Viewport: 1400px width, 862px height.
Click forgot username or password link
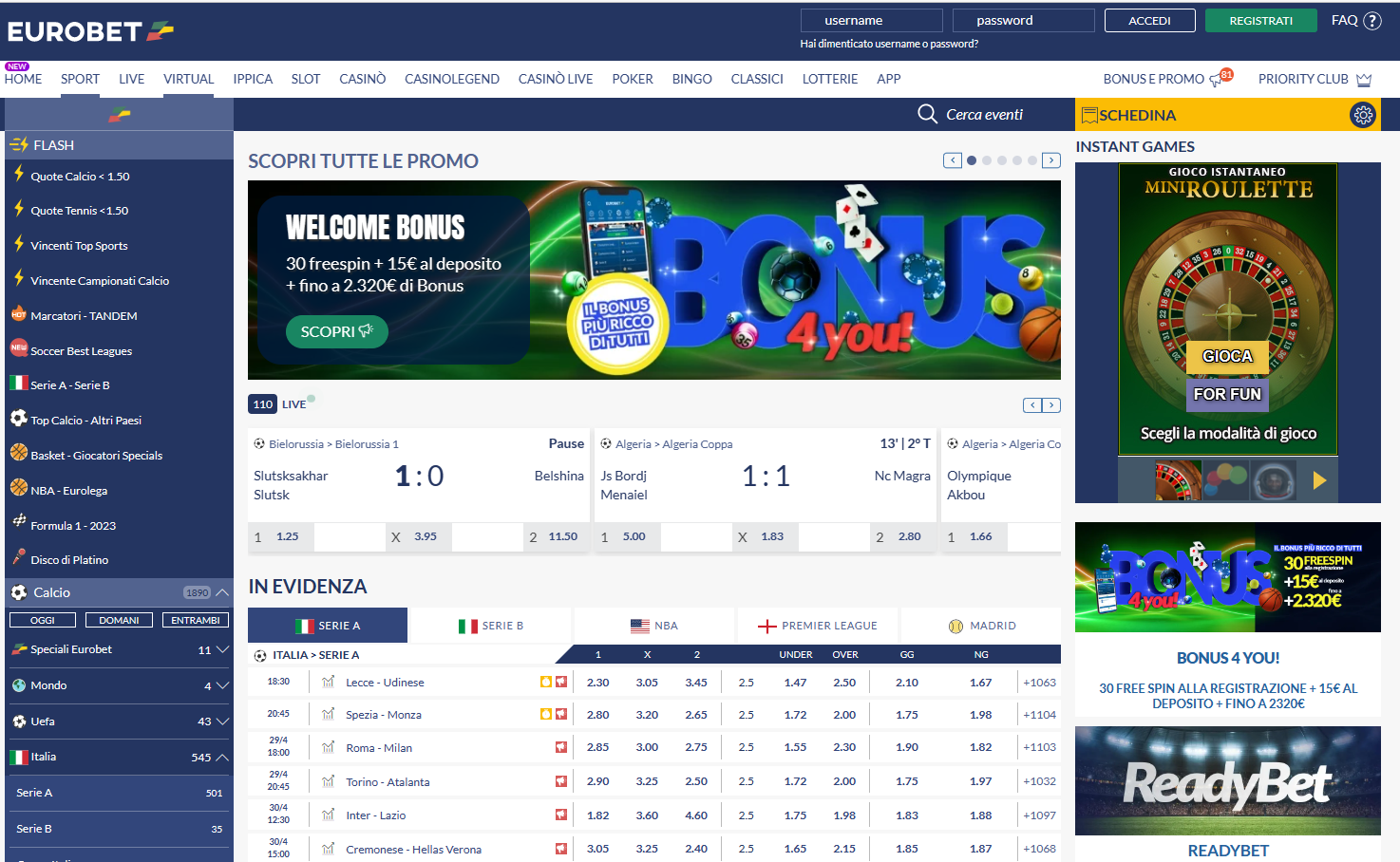[889, 44]
